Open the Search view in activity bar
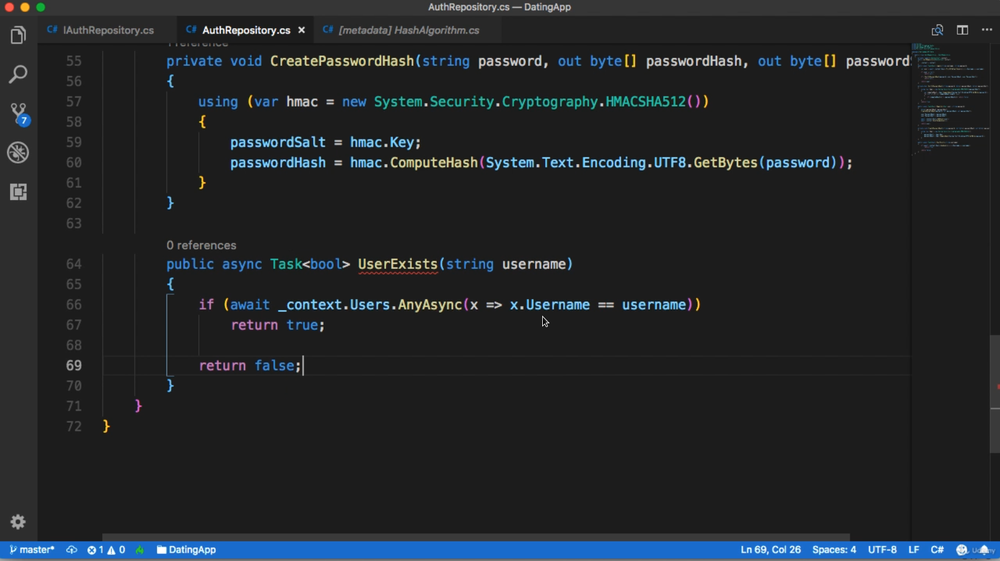This screenshot has width=1000, height=561. pyautogui.click(x=18, y=74)
